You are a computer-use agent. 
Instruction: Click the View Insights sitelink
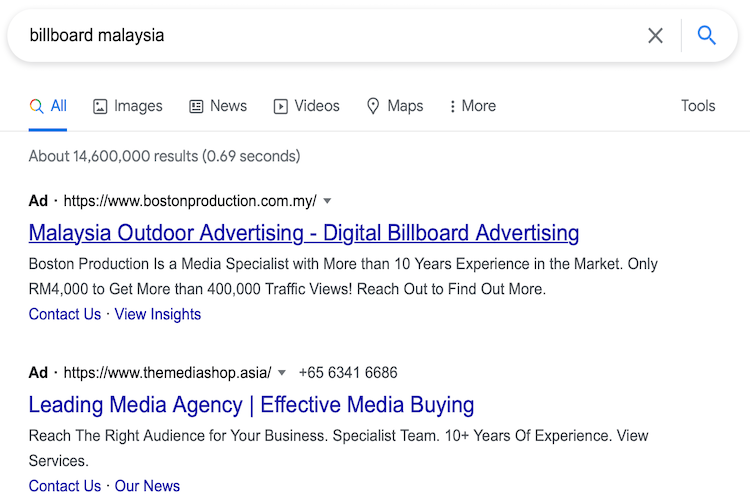pyautogui.click(x=158, y=314)
